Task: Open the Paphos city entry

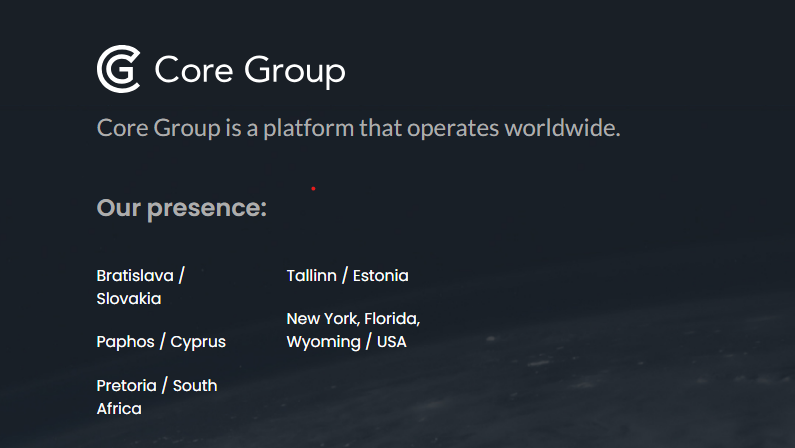Action: (125, 342)
